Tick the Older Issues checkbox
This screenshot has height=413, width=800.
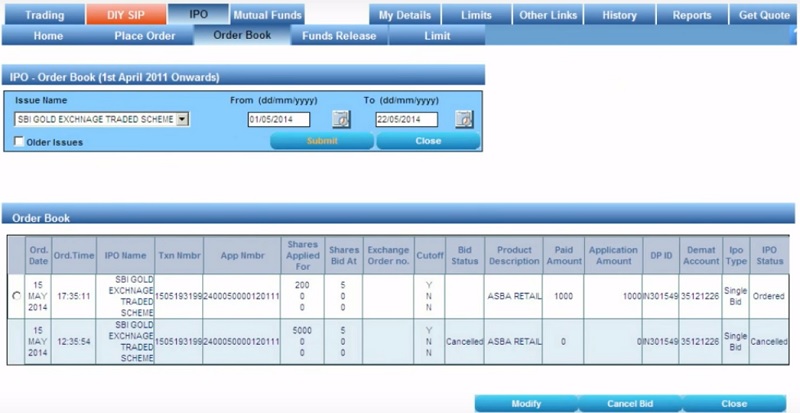(19, 141)
